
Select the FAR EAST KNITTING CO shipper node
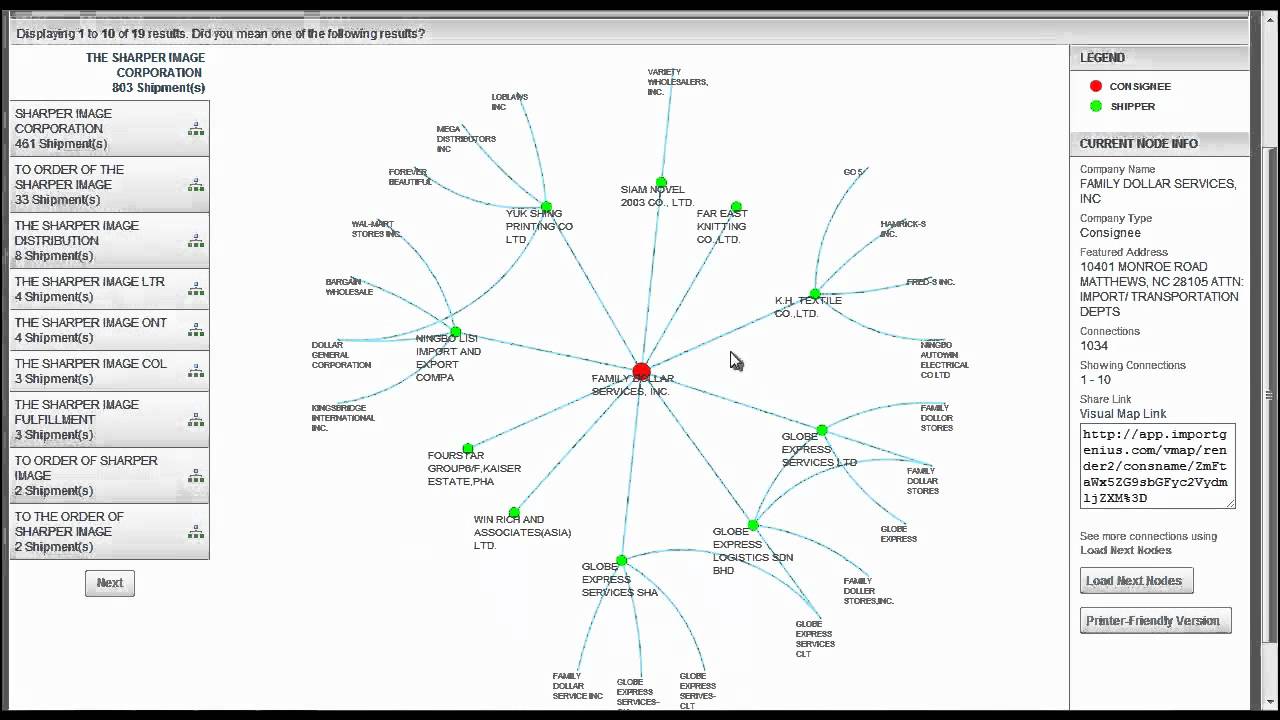(736, 207)
